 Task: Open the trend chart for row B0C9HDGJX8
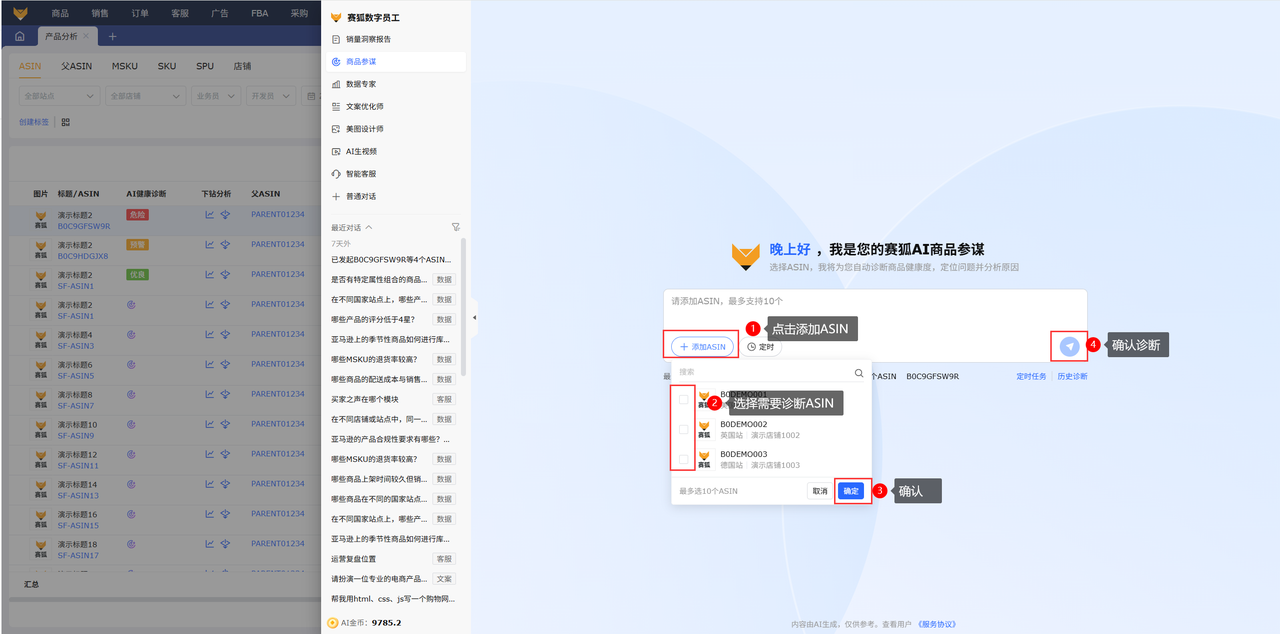[210, 244]
